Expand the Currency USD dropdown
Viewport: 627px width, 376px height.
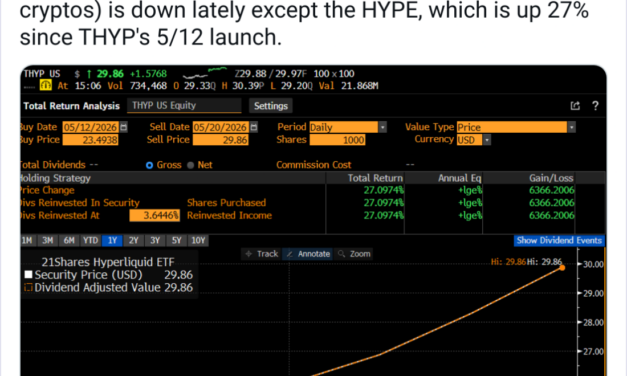point(487,140)
